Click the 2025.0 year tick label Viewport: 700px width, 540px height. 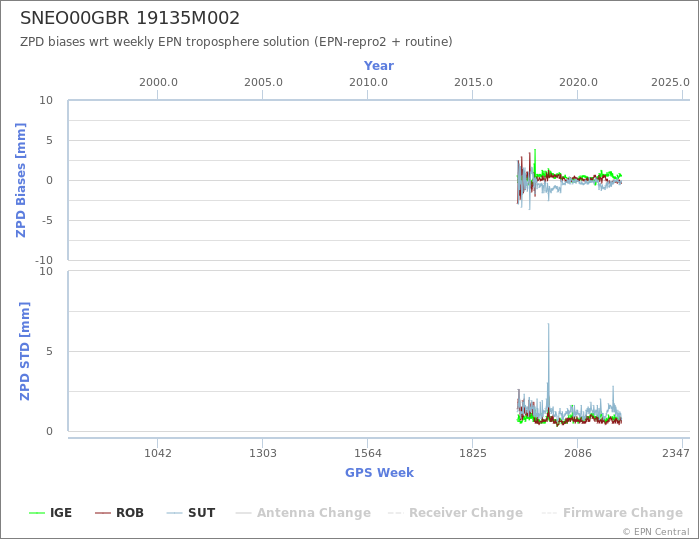670,83
